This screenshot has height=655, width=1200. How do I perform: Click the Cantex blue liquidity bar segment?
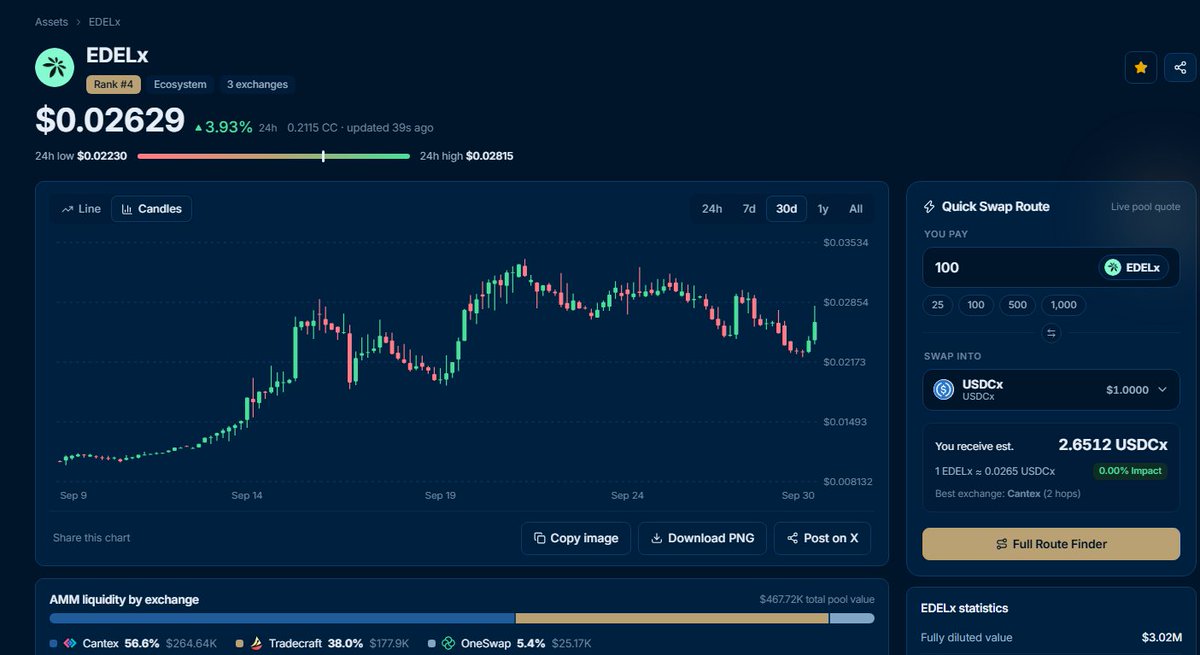tap(282, 619)
